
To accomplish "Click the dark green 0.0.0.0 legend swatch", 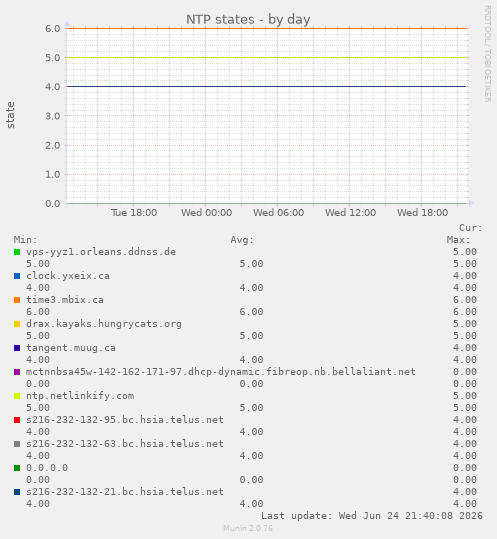I will click(17, 468).
